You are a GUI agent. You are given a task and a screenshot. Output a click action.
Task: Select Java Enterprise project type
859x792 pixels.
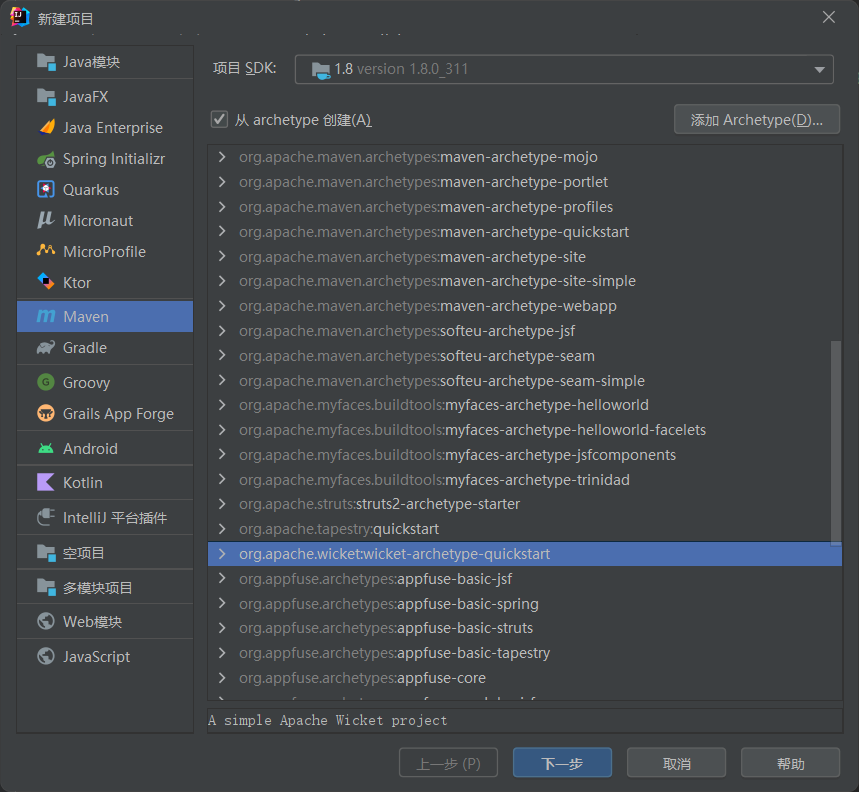coord(105,128)
